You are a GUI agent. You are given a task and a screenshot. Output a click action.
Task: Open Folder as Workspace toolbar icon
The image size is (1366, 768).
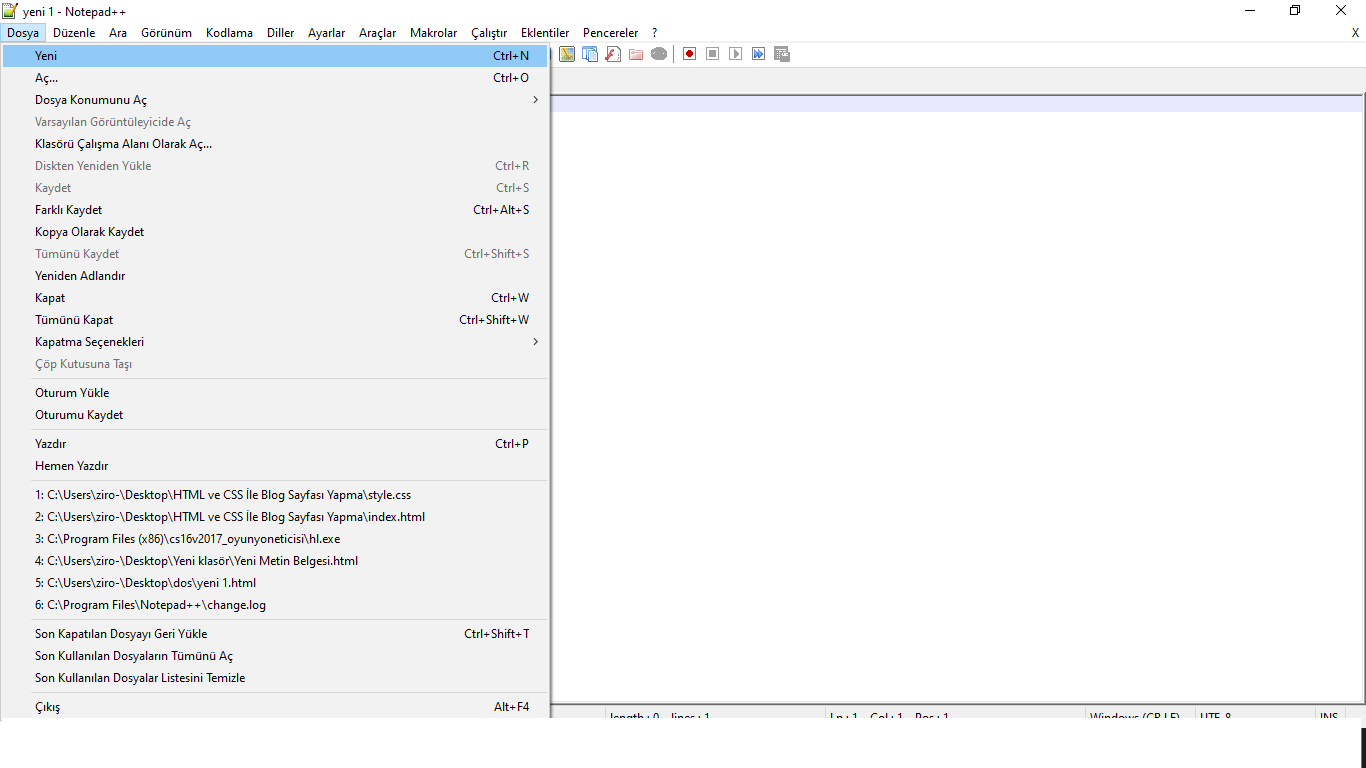coord(636,54)
